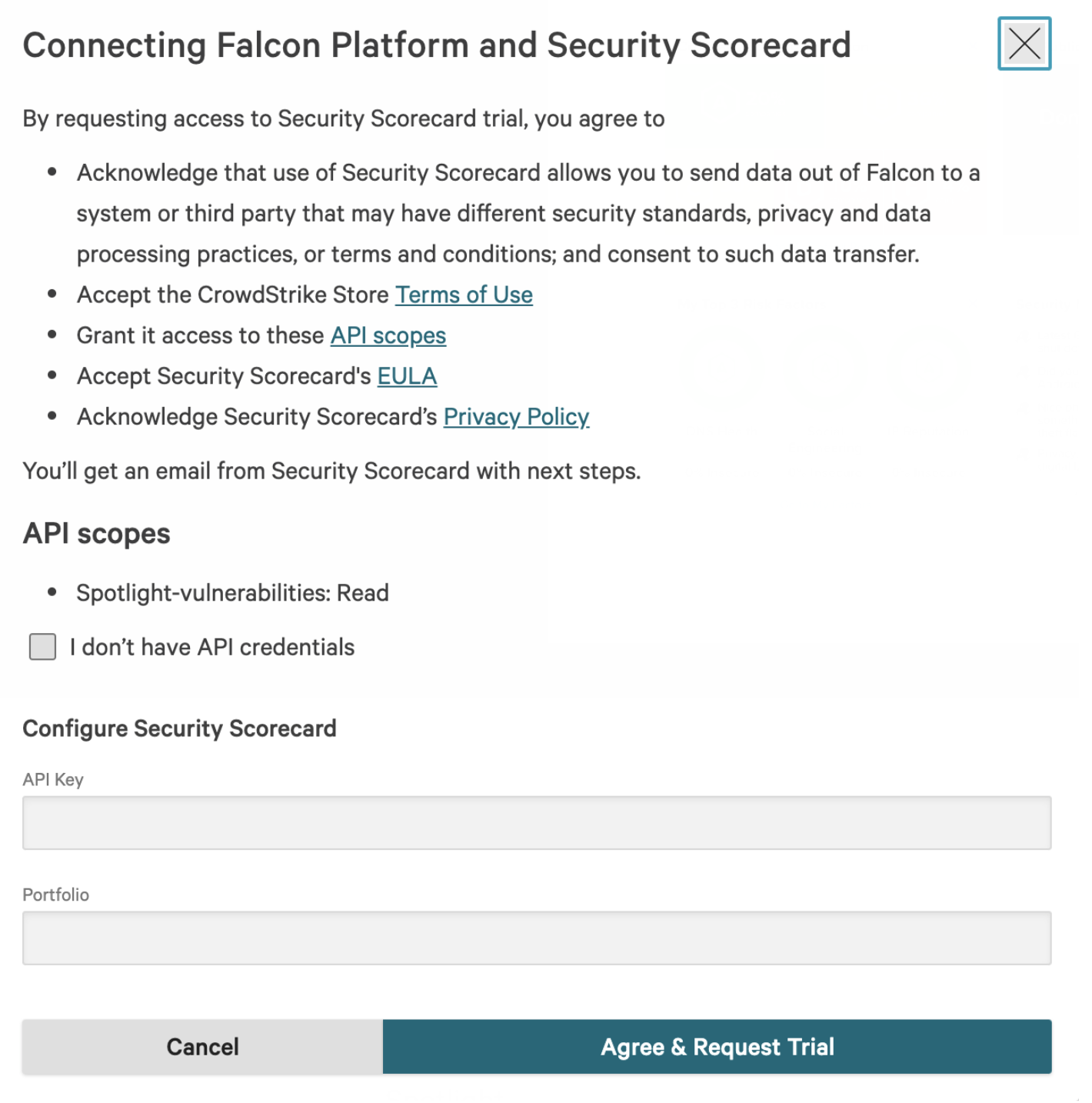Screen dimensions: 1092x1103
Task: Select the empty API Key text box
Action: click(537, 822)
